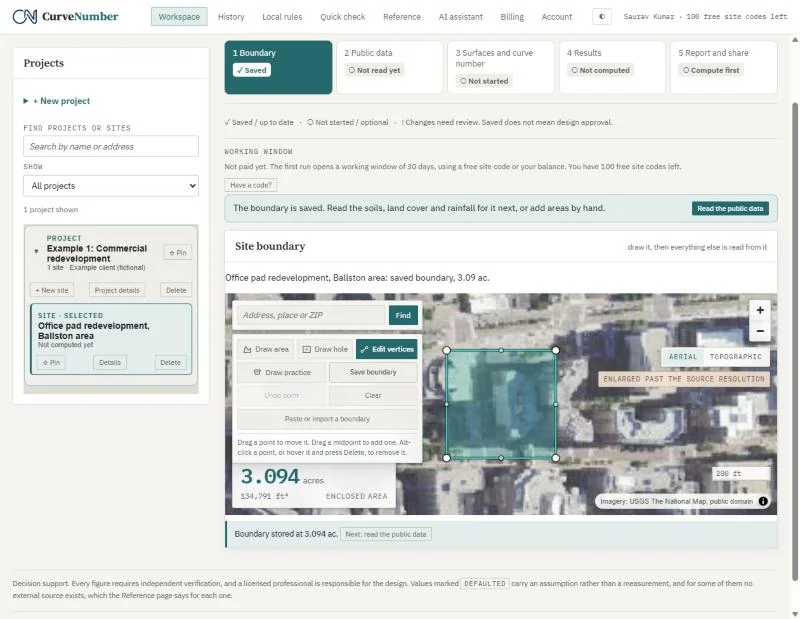Go to step 2 Public data
Image resolution: width=800 pixels, height=619 pixels.
(x=389, y=67)
